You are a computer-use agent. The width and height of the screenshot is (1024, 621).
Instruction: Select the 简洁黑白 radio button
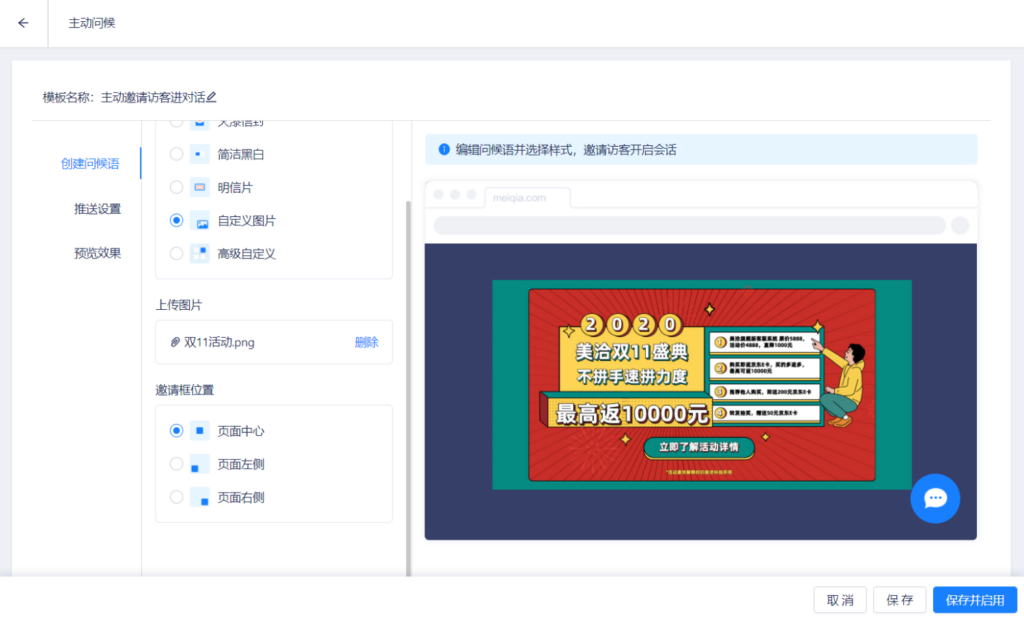click(x=176, y=154)
